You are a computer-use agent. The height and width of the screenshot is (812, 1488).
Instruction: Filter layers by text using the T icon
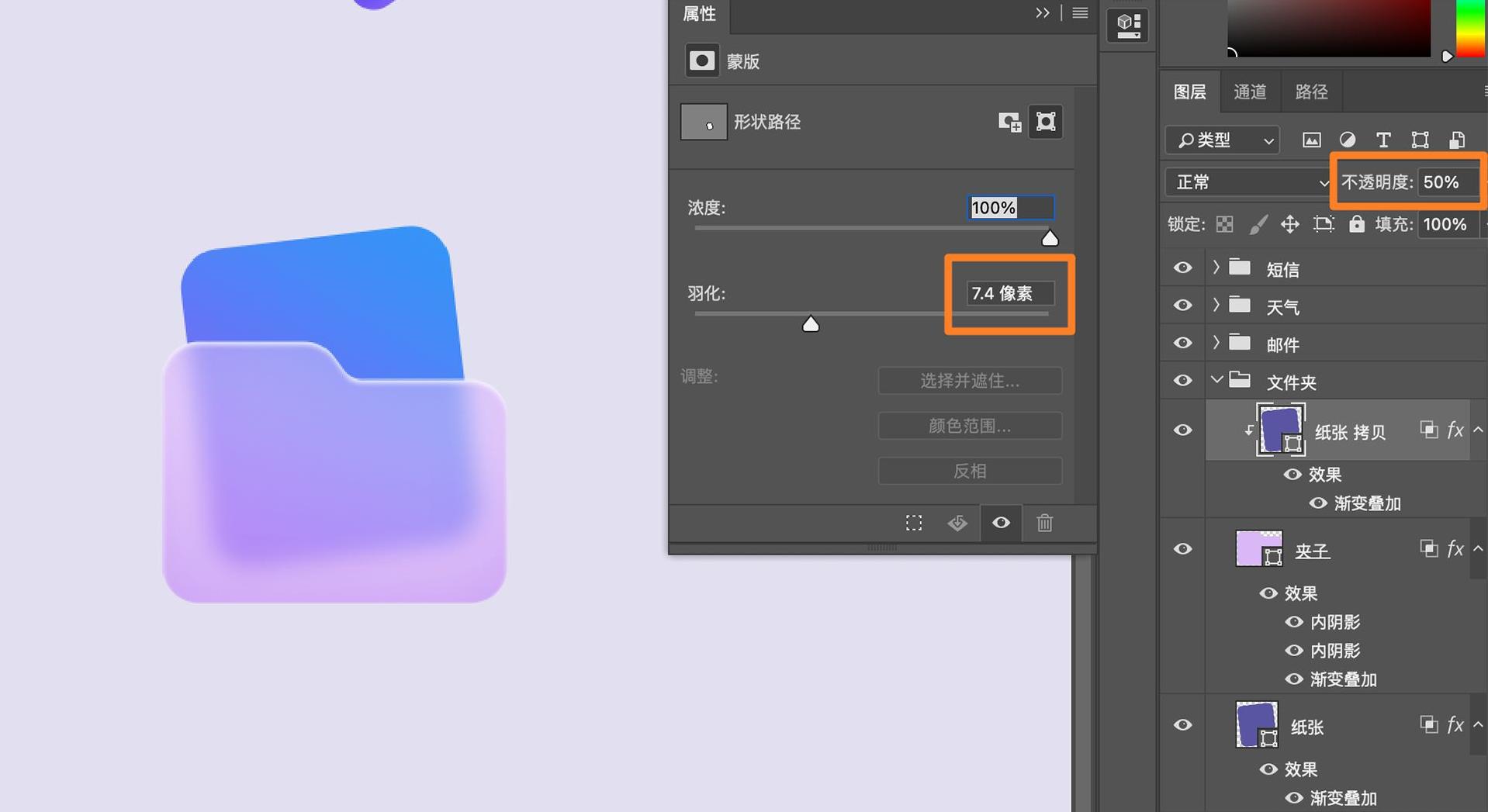click(x=1383, y=140)
